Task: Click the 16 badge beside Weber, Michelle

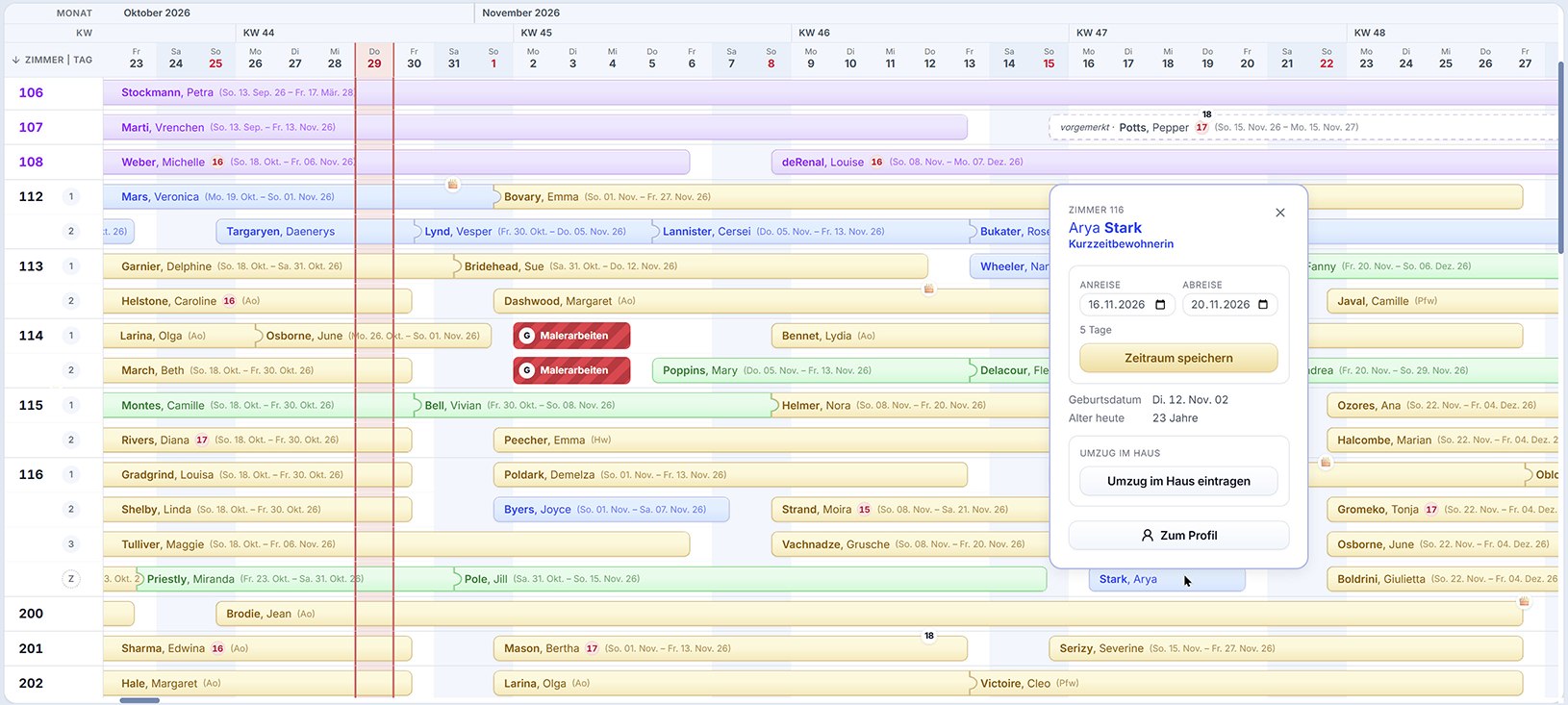Action: (x=217, y=163)
